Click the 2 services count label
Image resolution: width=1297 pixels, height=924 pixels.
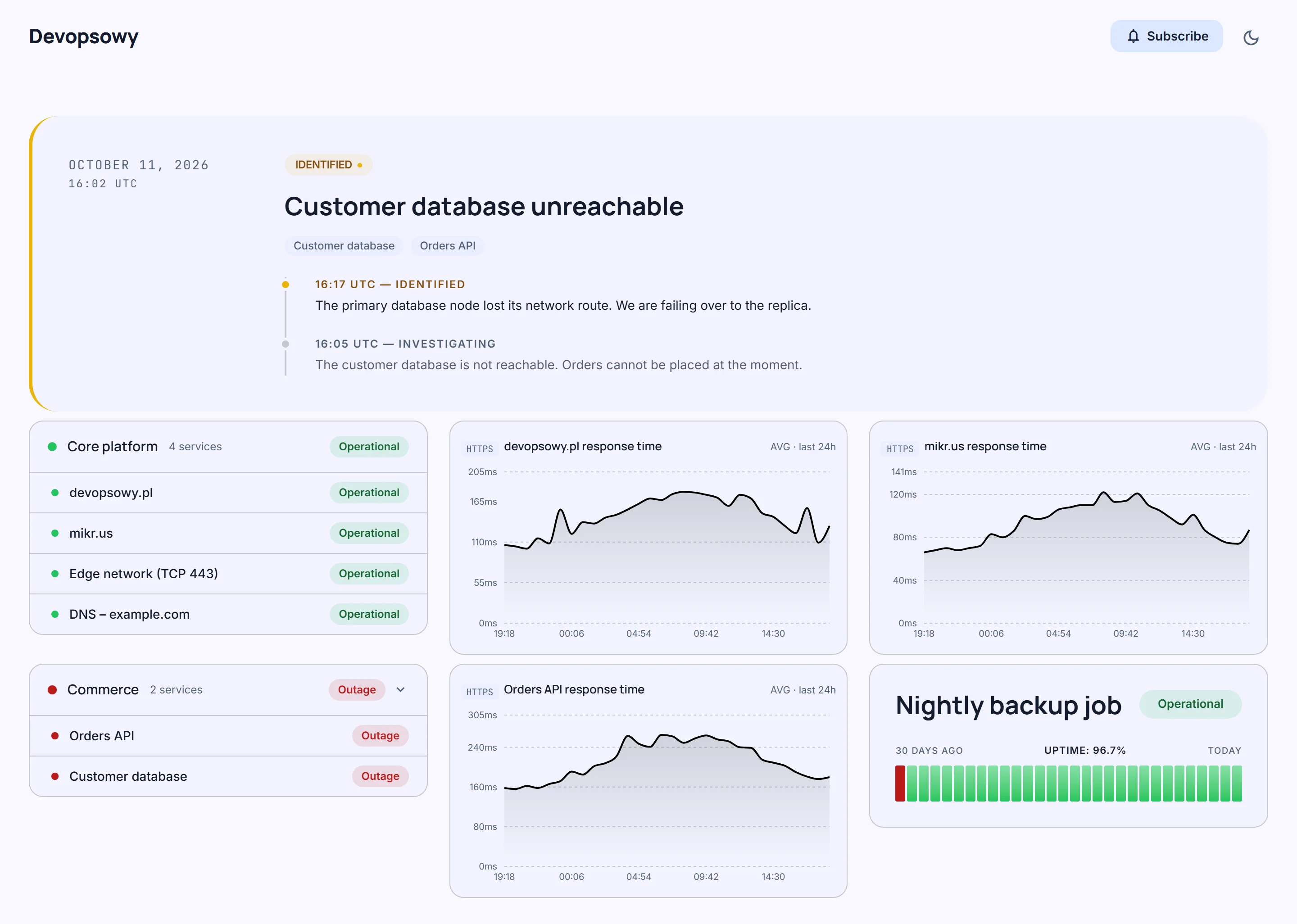point(177,689)
